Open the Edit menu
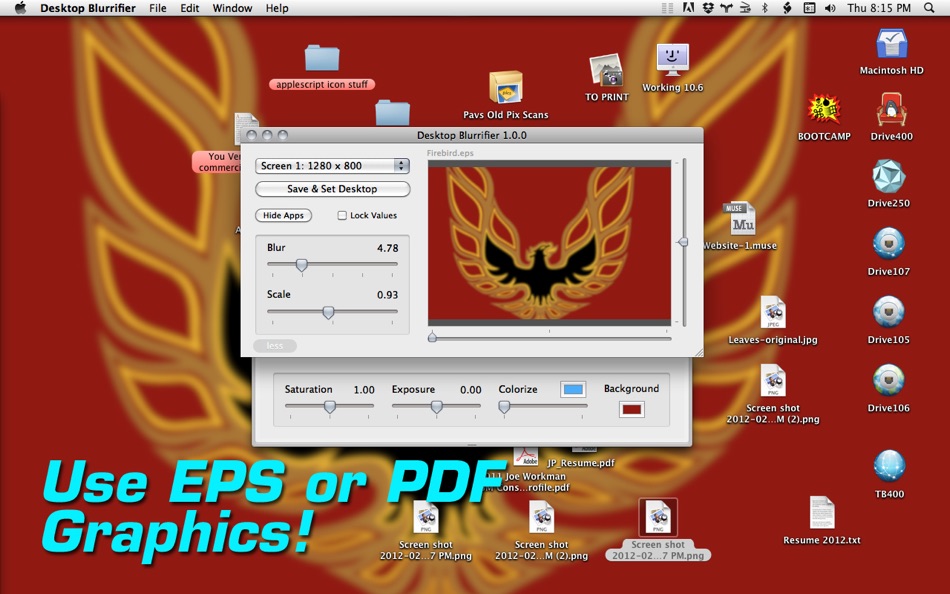The width and height of the screenshot is (950, 594). (x=190, y=8)
